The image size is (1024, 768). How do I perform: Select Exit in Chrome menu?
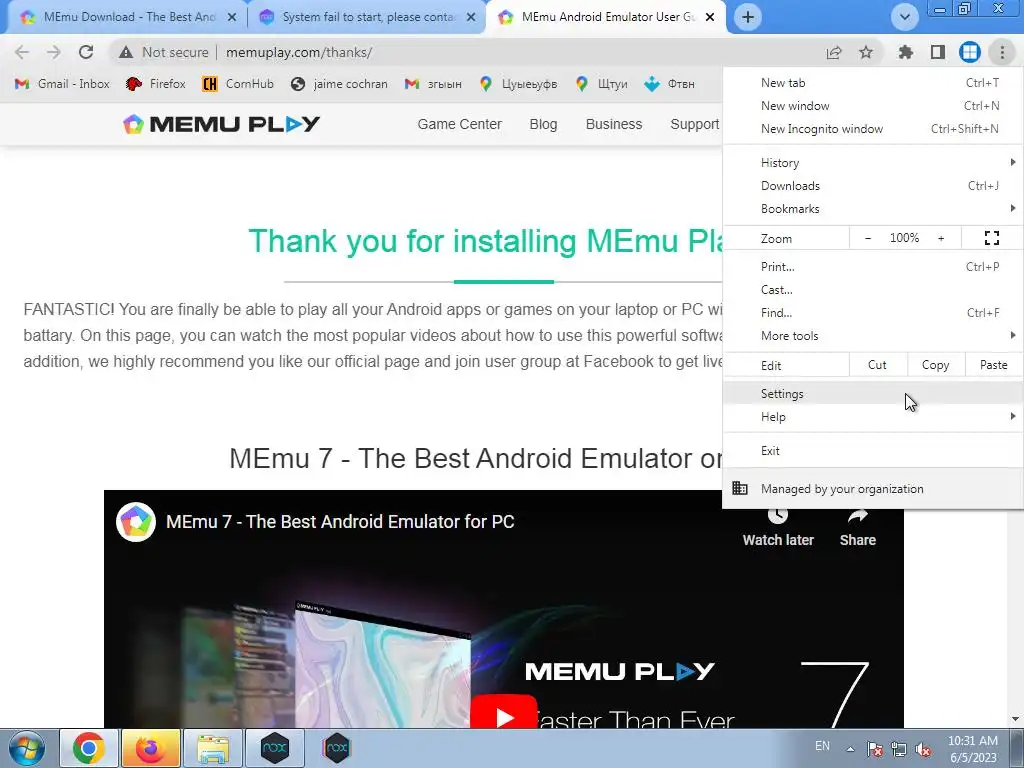[873, 451]
